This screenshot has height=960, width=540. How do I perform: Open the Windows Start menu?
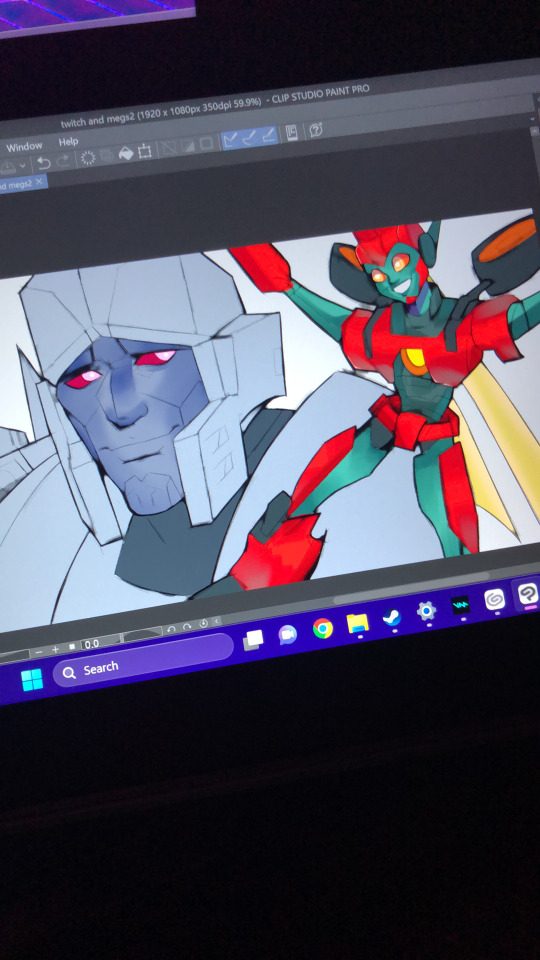pos(32,680)
